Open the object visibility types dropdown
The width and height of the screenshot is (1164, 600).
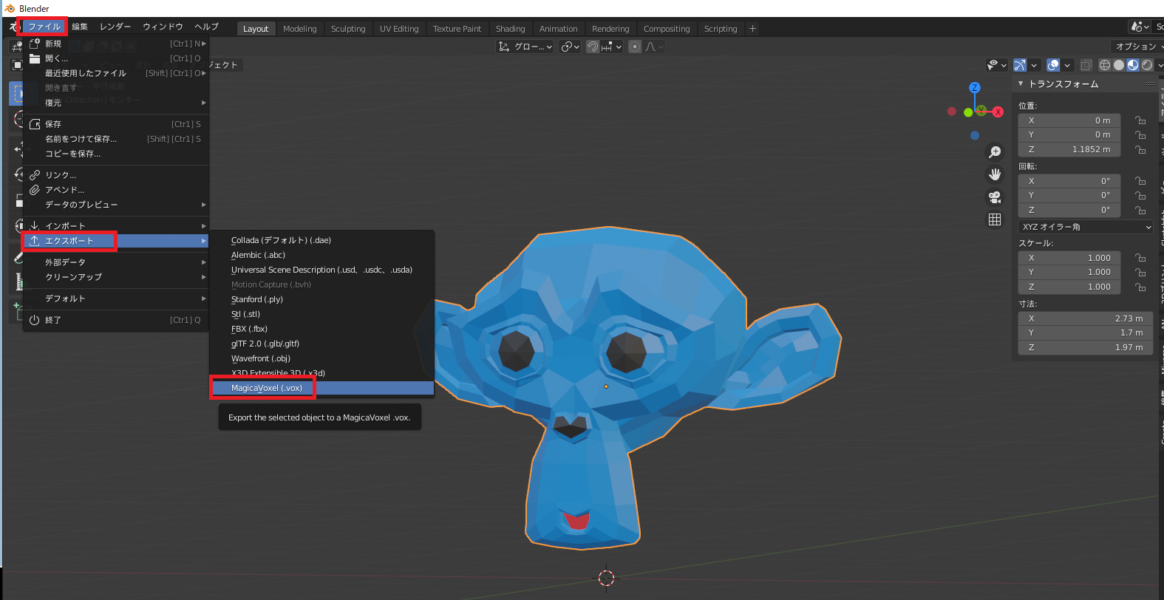point(996,65)
